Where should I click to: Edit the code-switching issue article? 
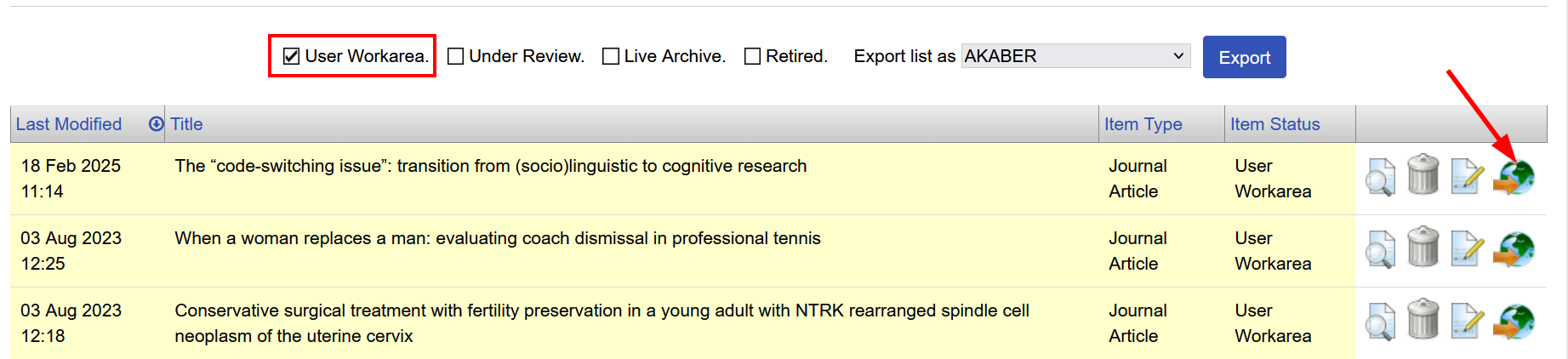click(x=1468, y=176)
